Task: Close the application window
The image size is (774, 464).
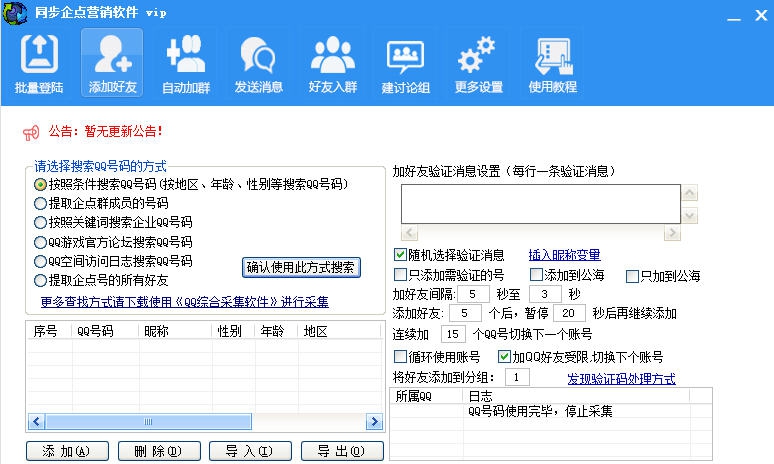Action: point(761,15)
